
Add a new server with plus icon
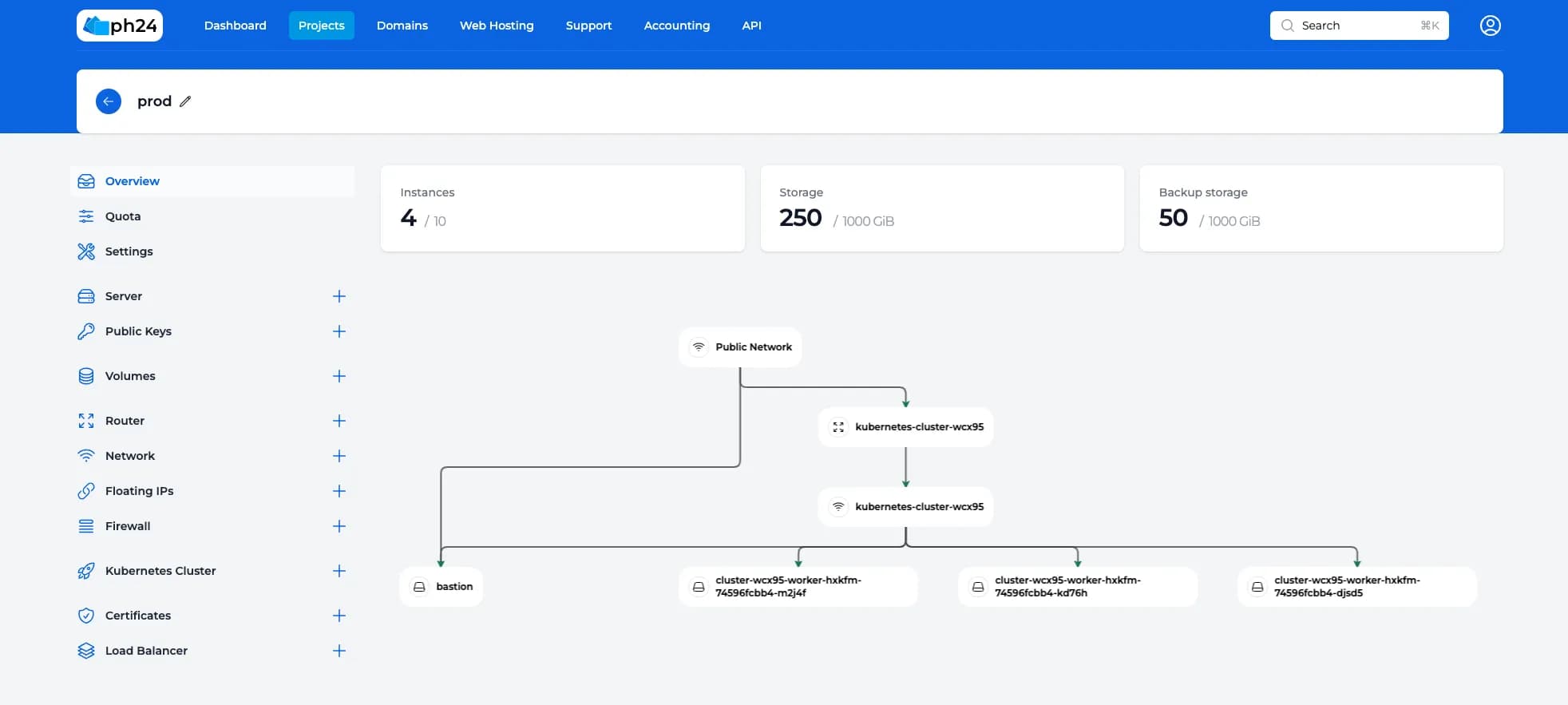coord(339,296)
